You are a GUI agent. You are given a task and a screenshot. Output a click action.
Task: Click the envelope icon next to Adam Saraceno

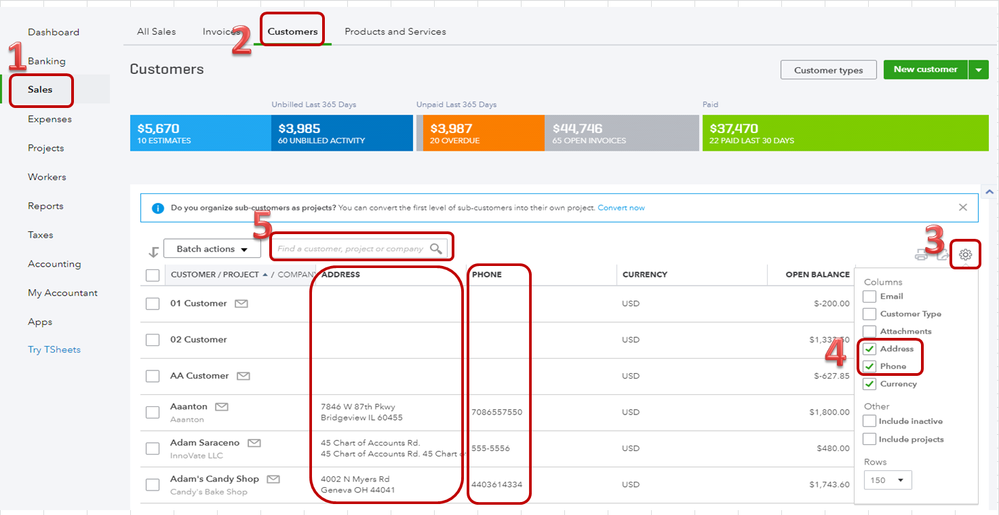pos(254,442)
